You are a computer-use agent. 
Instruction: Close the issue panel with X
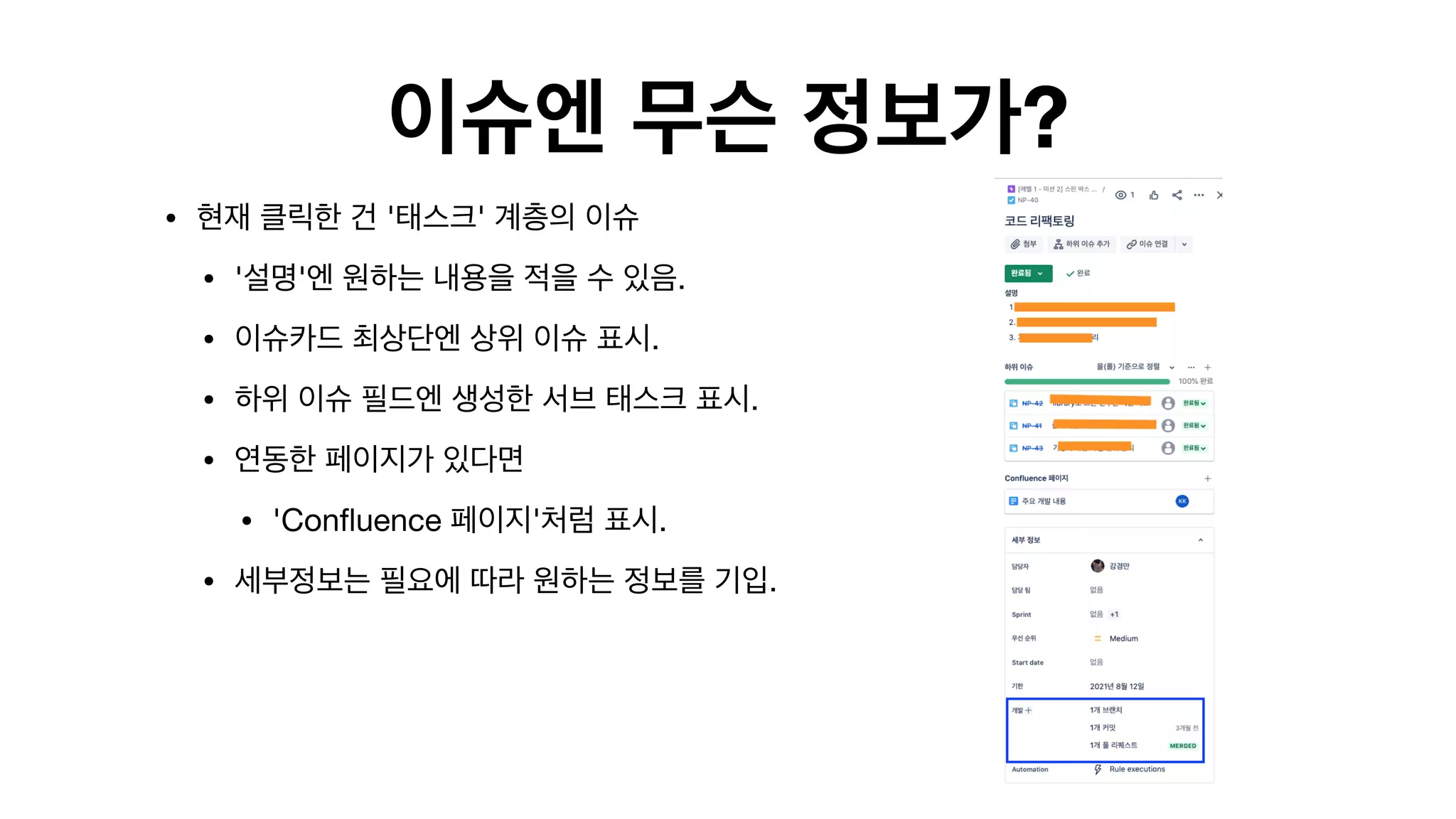point(1220,195)
